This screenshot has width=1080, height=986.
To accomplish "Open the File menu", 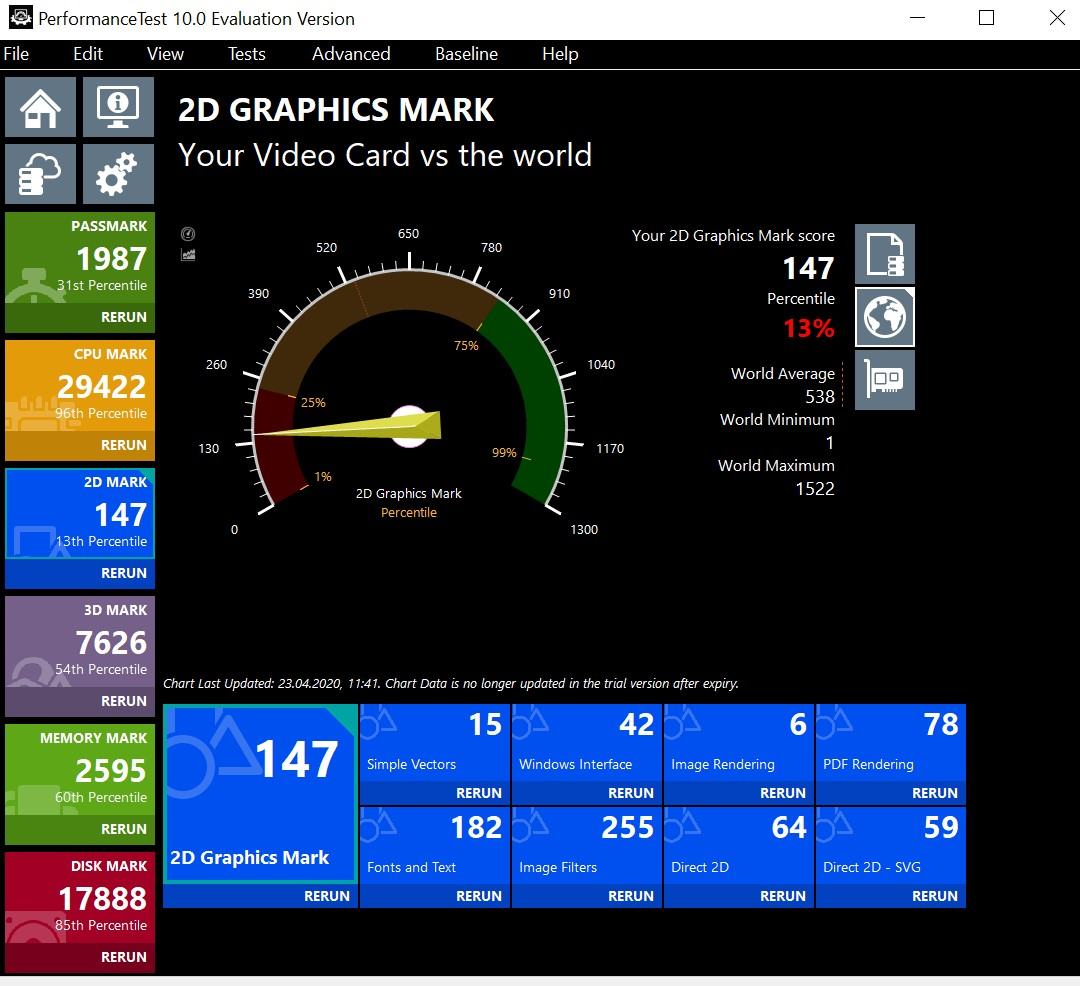I will (x=16, y=54).
